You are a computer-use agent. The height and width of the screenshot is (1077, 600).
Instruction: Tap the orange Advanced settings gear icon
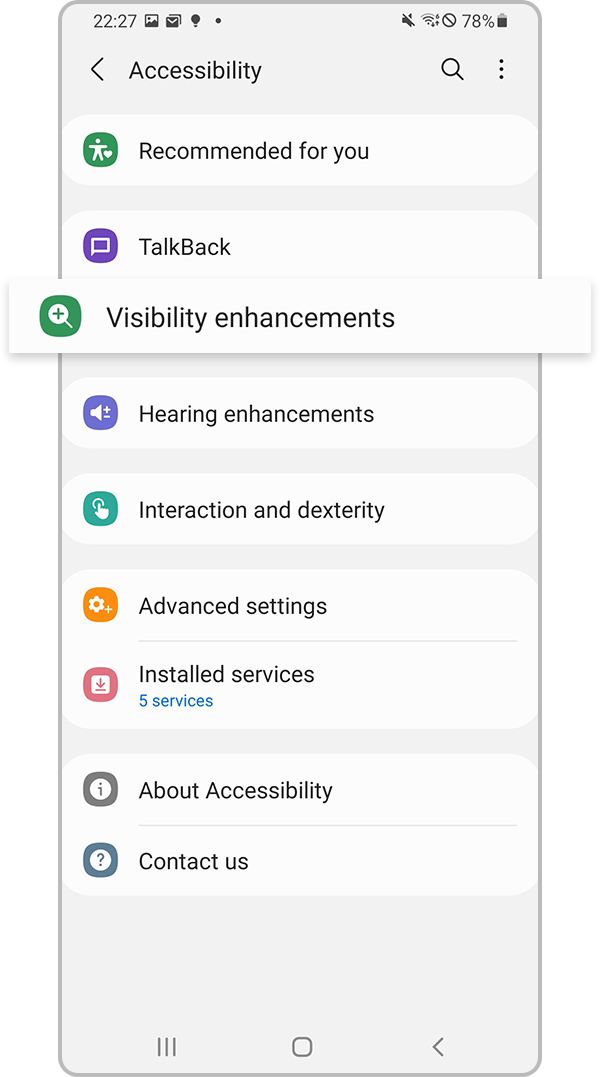point(100,606)
